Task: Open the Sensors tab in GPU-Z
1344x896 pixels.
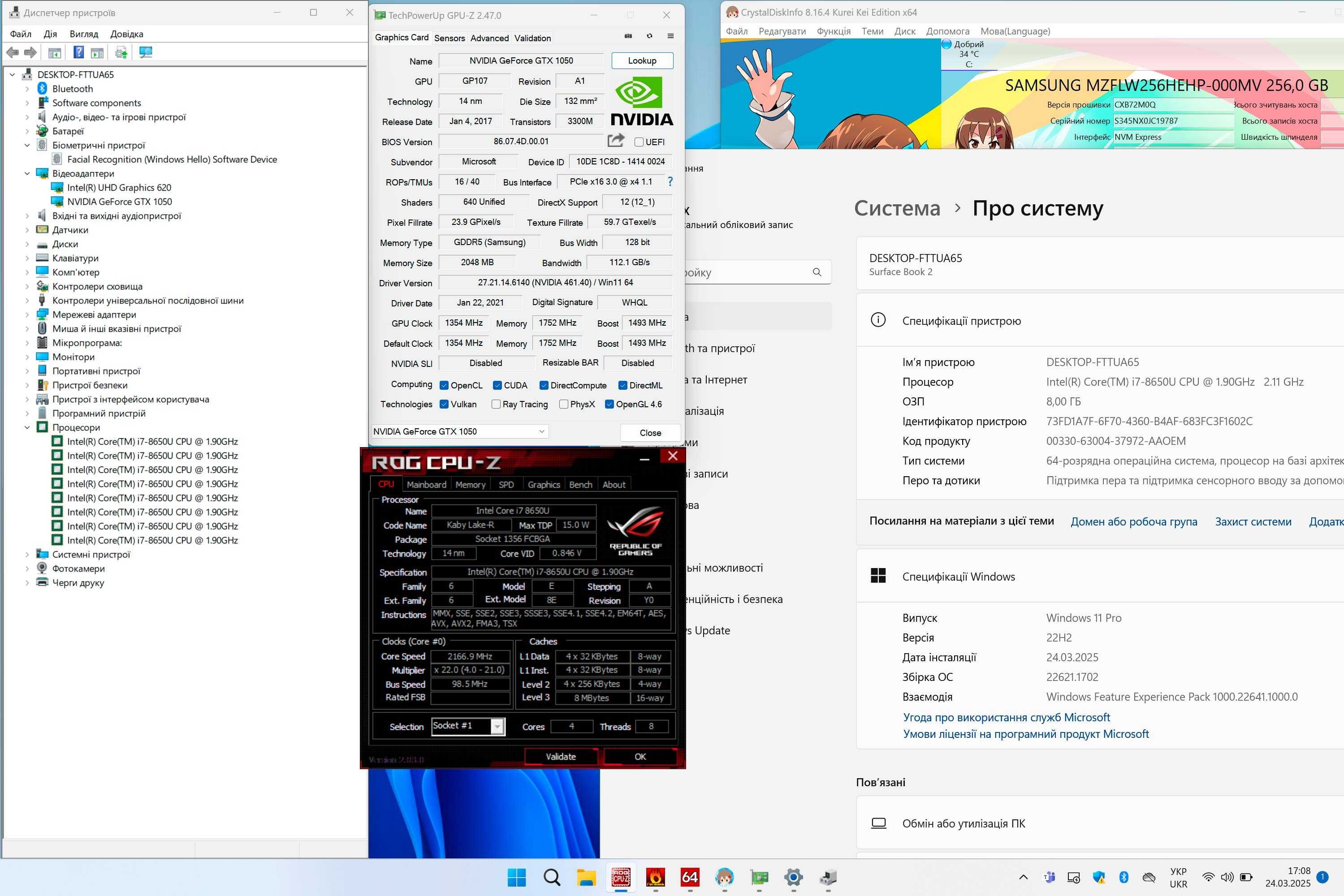Action: (449, 38)
